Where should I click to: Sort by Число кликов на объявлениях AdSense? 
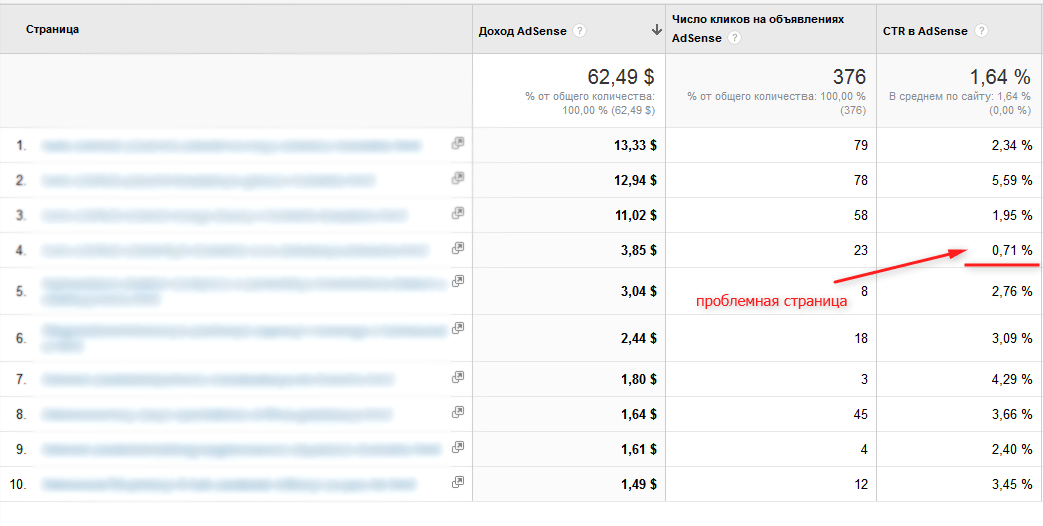coord(758,20)
